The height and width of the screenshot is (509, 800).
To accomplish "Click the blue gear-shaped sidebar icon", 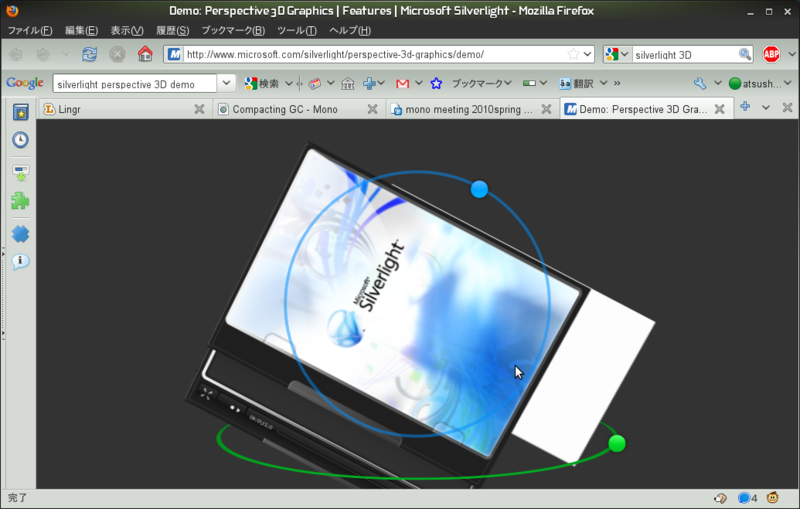I will coord(20,234).
